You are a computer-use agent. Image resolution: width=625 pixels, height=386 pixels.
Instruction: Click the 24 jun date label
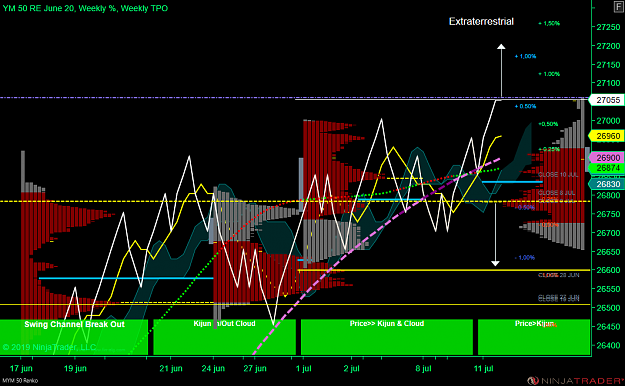[x=213, y=368]
